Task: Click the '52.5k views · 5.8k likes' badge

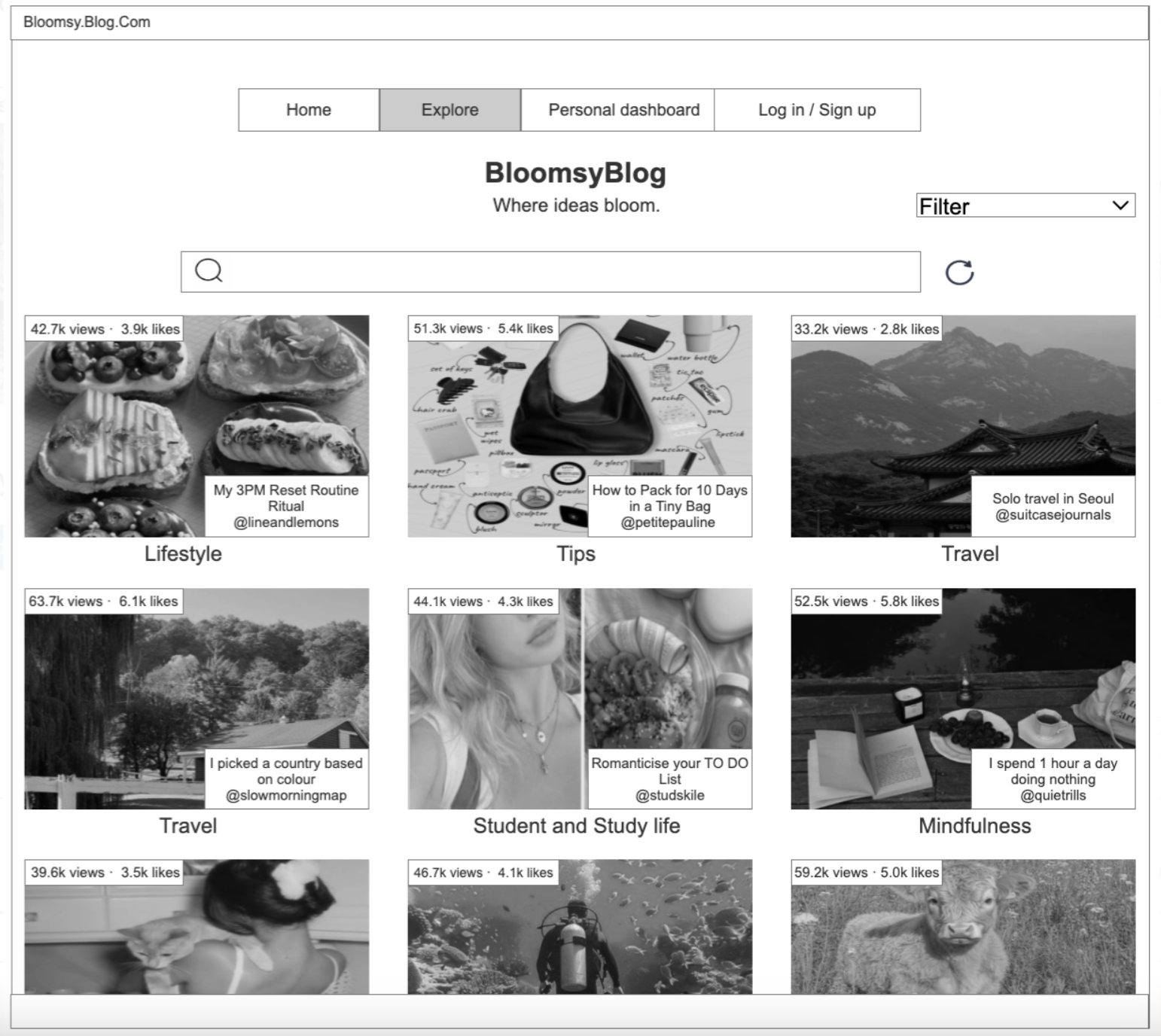Action: point(867,602)
